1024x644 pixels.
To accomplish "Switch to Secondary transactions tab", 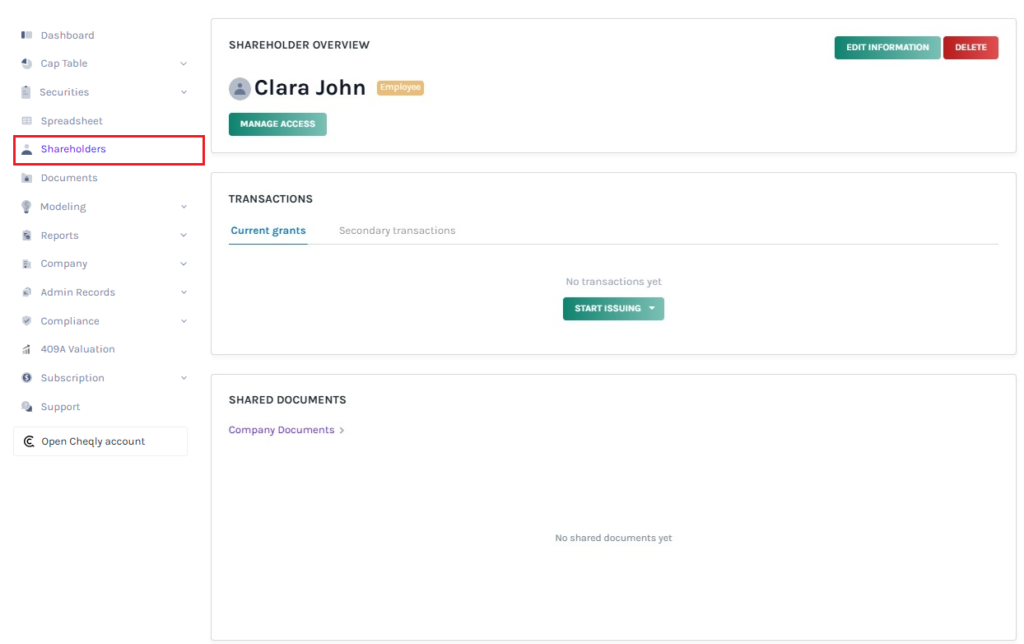I will tap(397, 231).
